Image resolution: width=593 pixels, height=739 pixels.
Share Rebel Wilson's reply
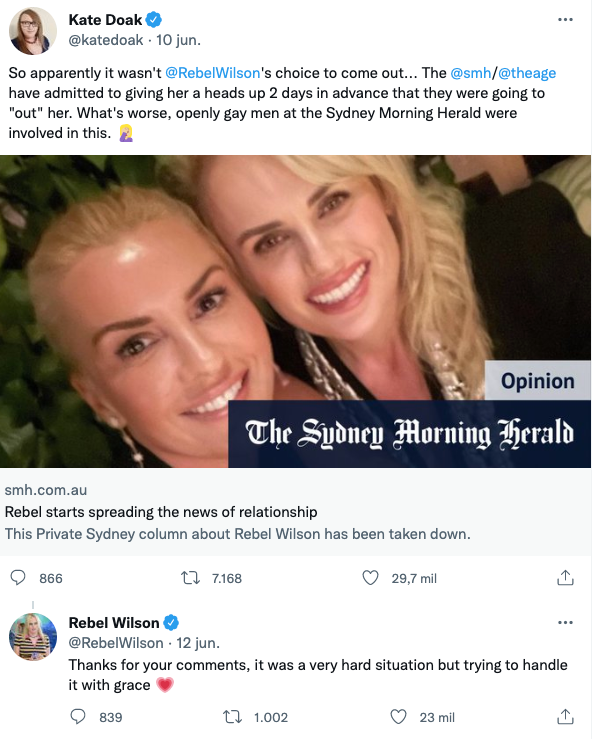[x=565, y=716]
